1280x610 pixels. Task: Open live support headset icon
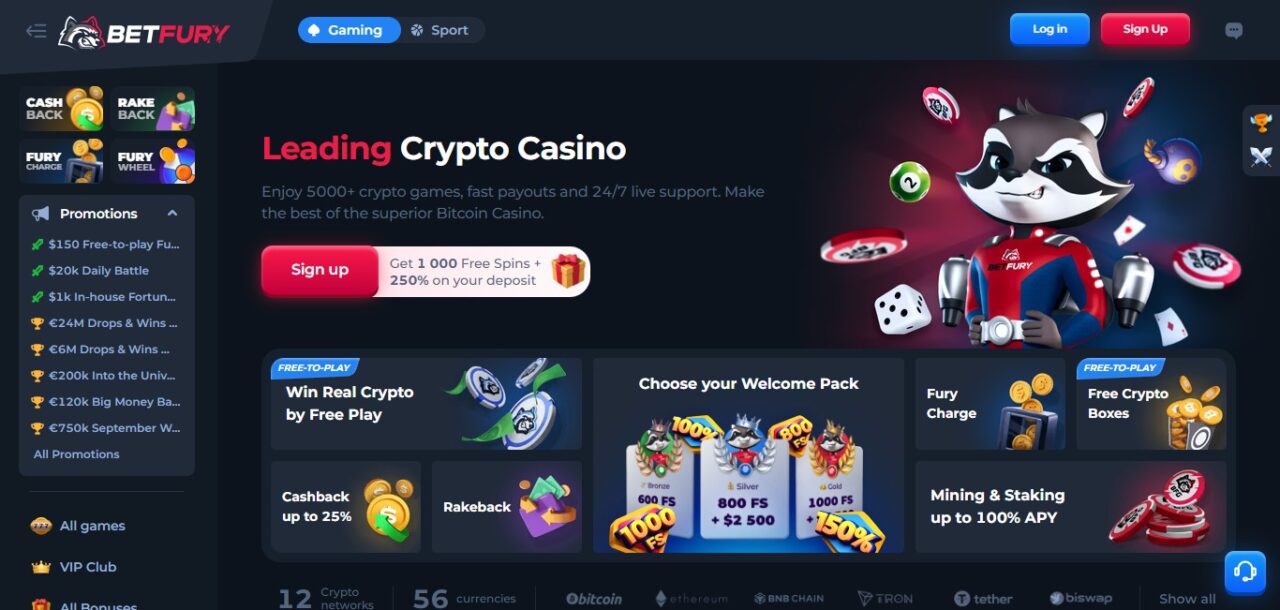(x=1245, y=572)
